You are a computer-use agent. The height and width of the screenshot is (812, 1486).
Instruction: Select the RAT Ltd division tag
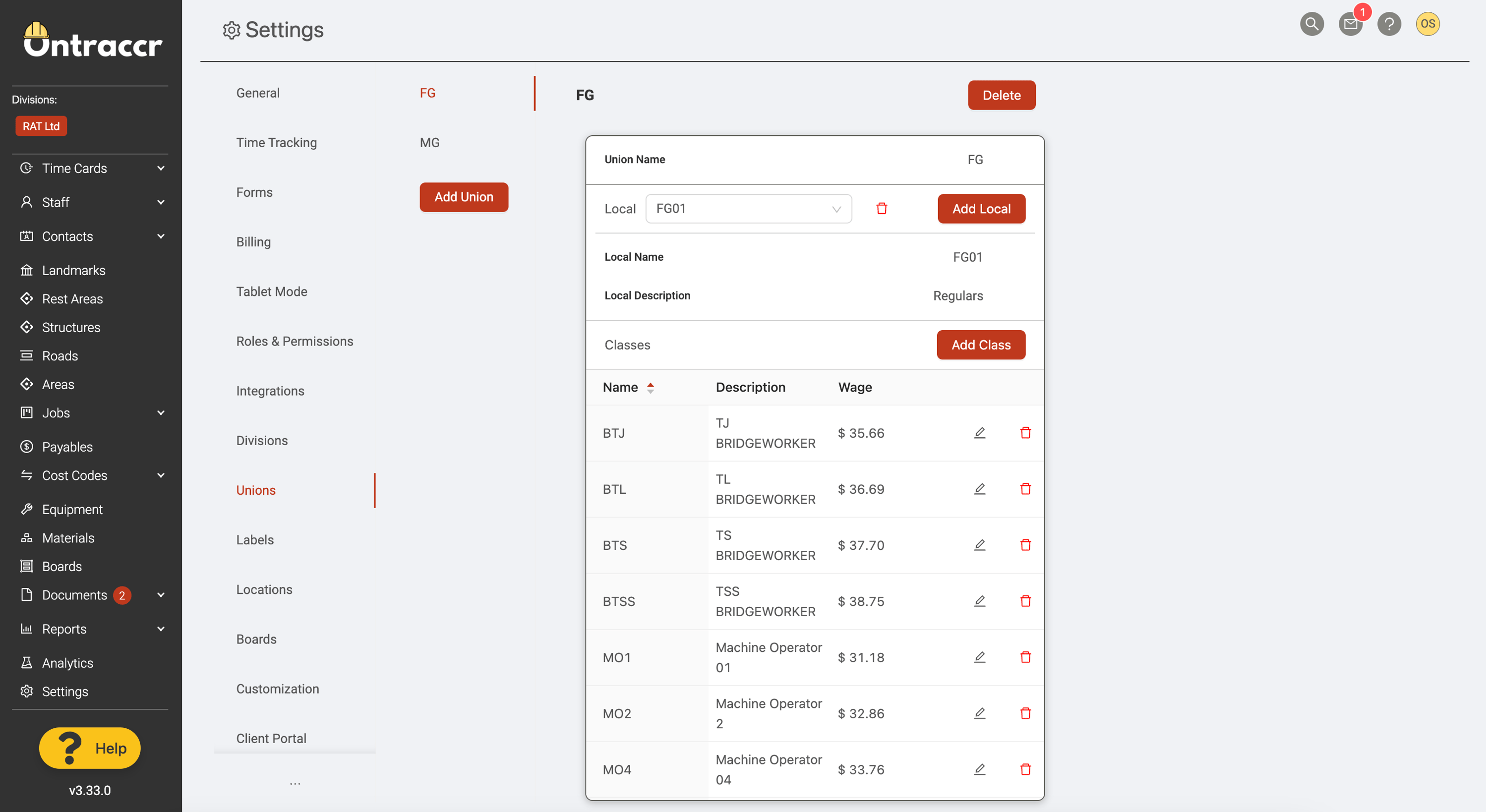(x=41, y=126)
